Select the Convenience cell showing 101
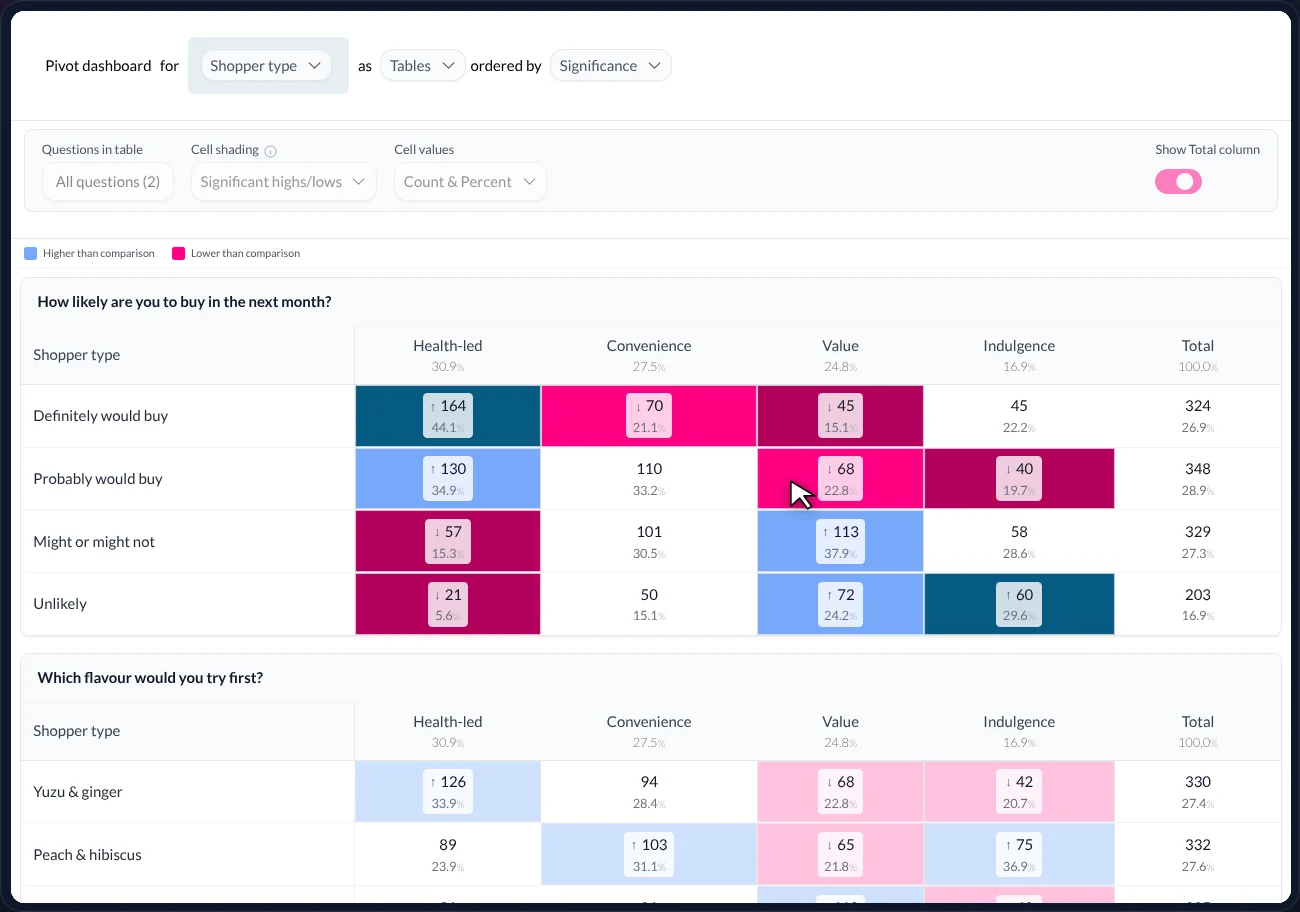Screen dimensions: 1300x912 tap(649, 542)
